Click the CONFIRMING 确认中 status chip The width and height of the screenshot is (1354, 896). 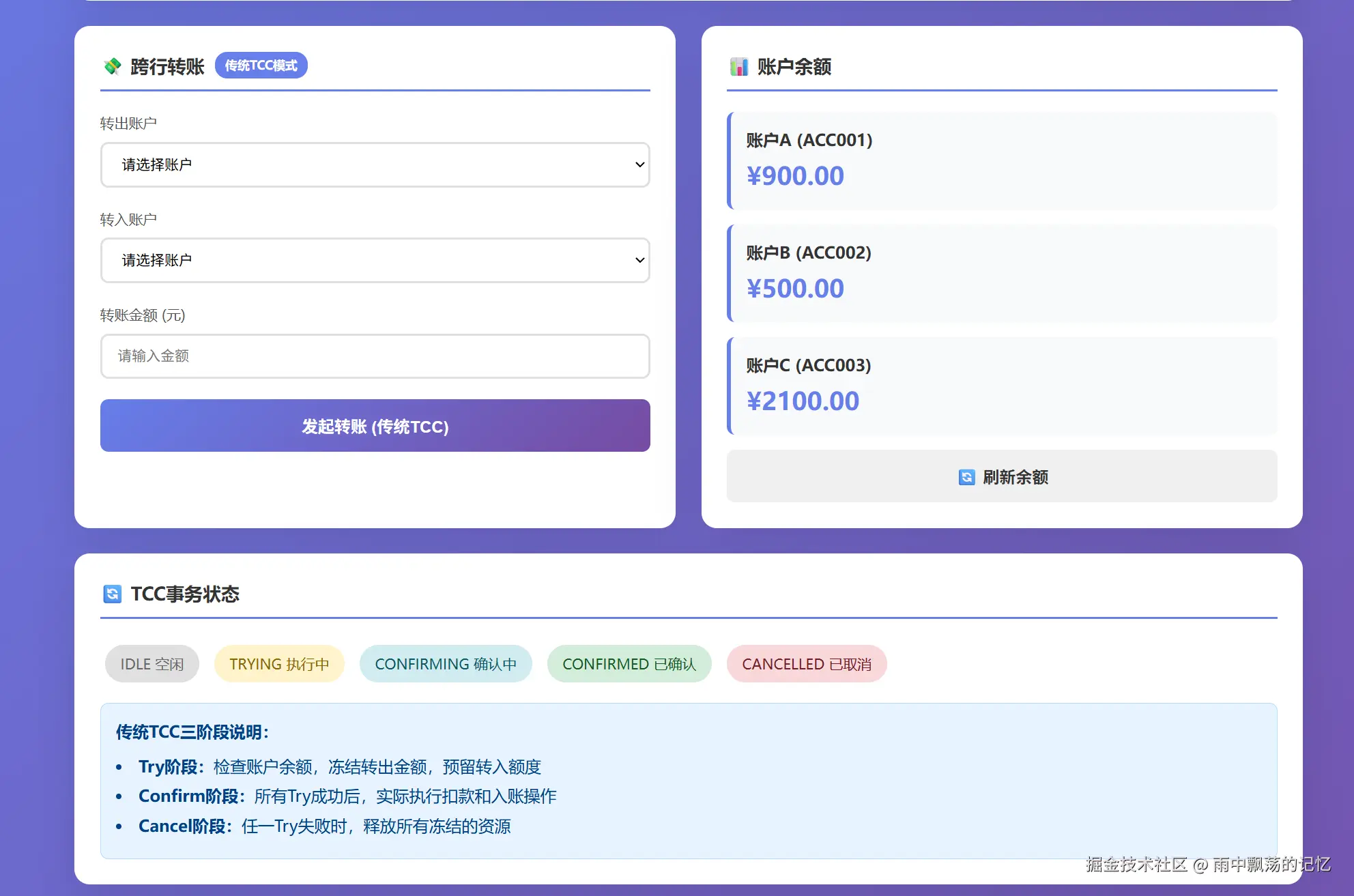point(446,664)
